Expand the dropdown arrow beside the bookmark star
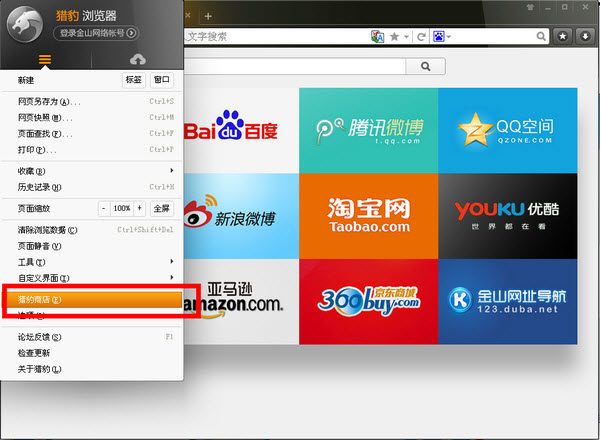Viewport: 601px width, 440px height. pos(406,37)
